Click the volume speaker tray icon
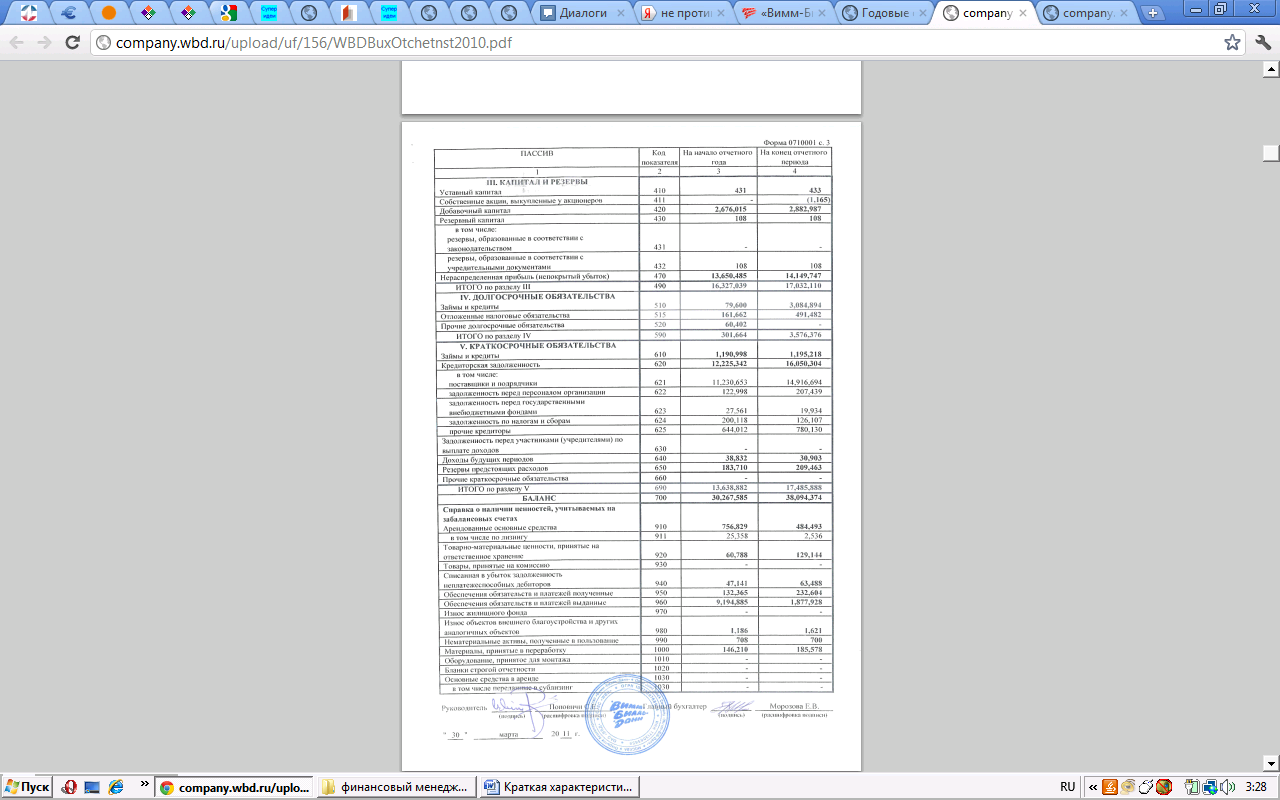 (1227, 787)
